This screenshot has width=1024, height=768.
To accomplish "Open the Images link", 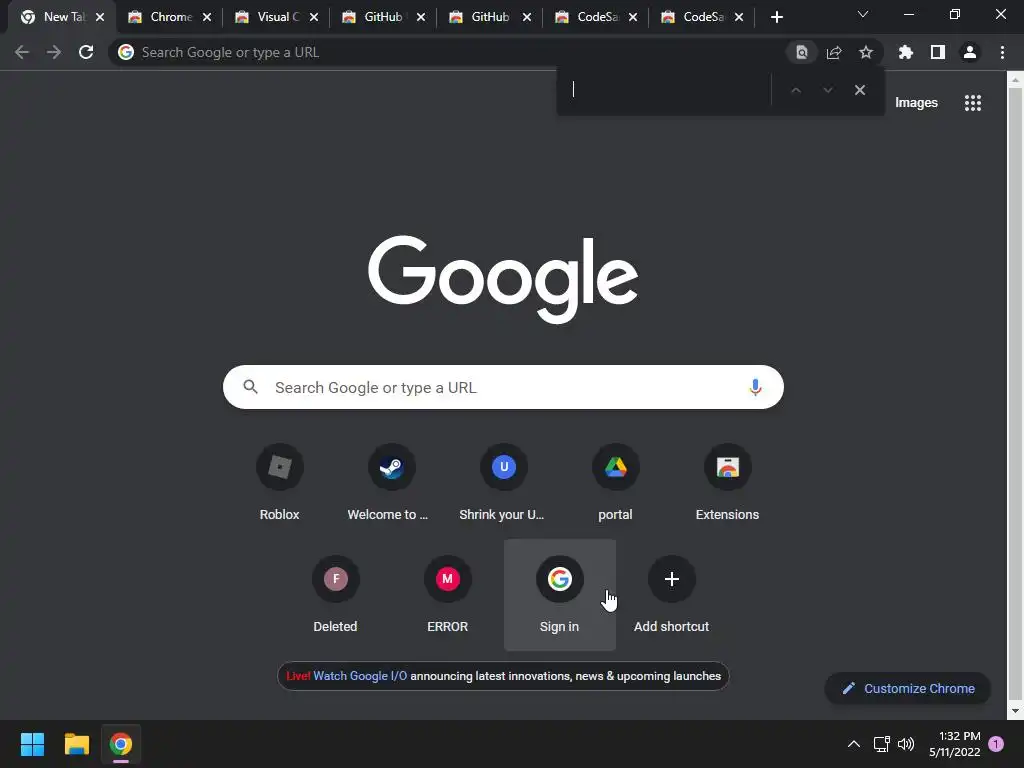I will coord(916,103).
